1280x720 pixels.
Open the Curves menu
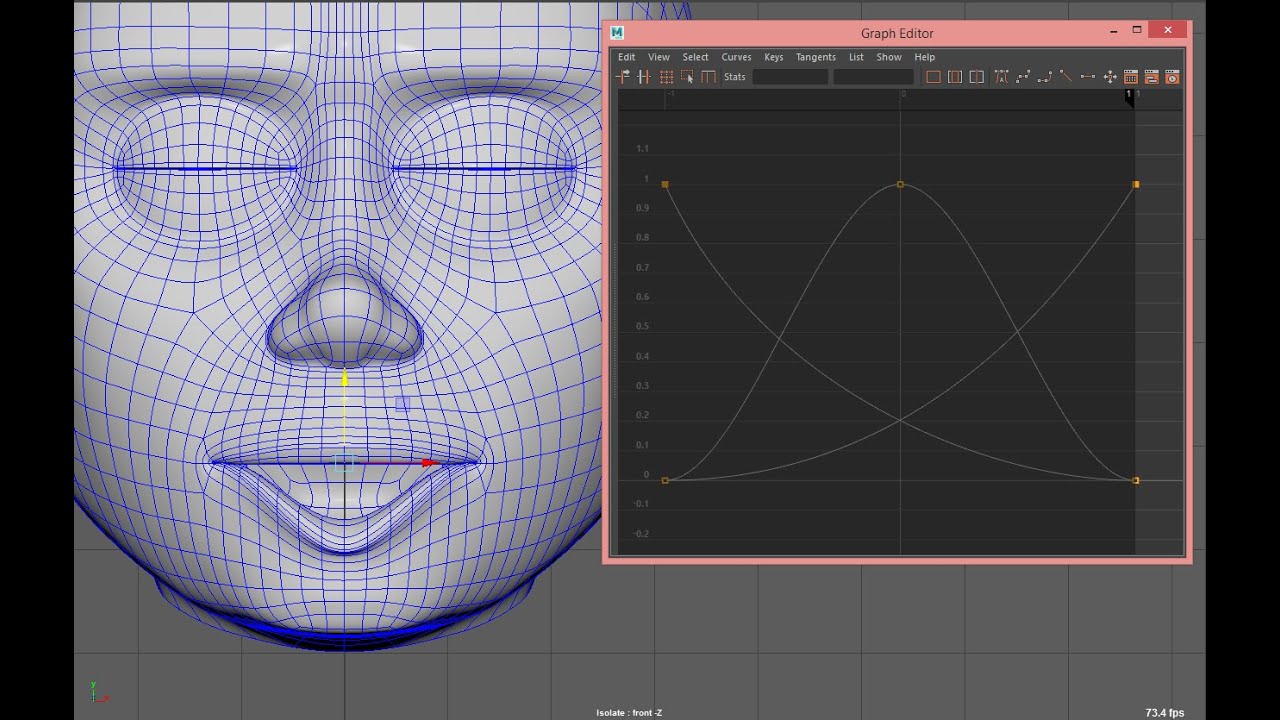pyautogui.click(x=736, y=57)
